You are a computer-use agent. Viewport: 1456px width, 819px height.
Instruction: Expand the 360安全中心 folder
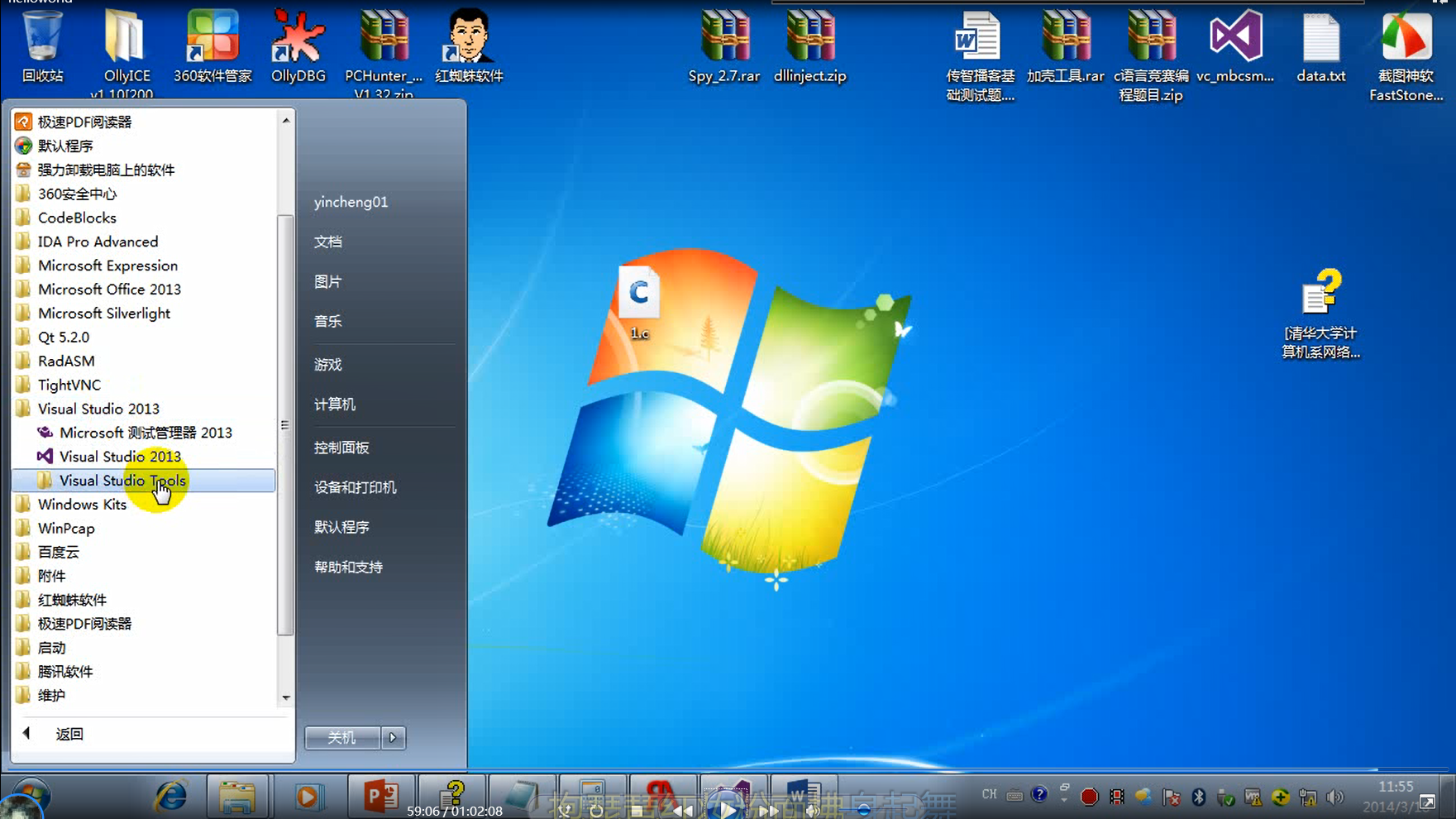144,194
